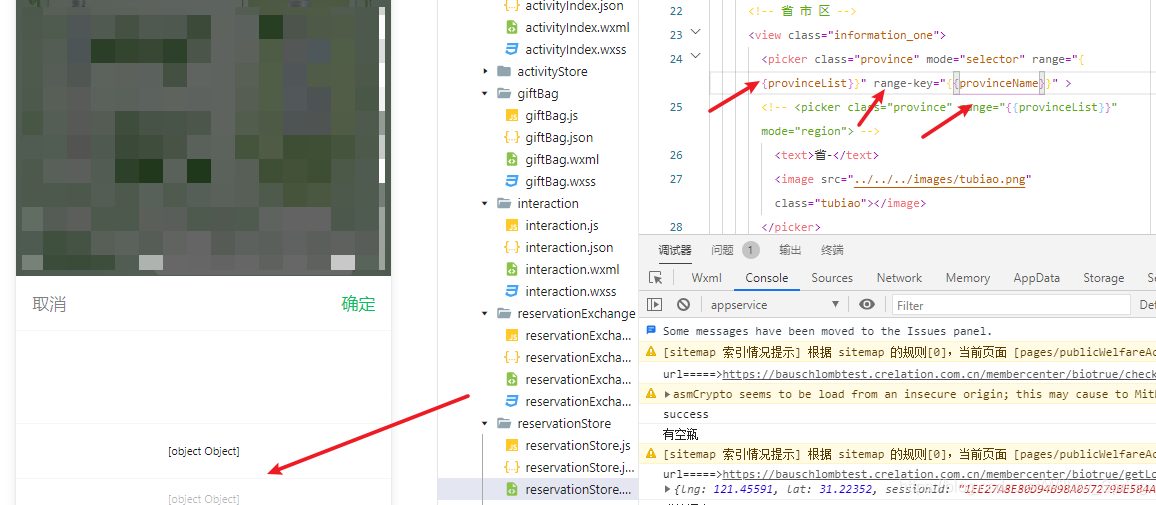Collapse the reservationExchange folder

pos(485,313)
